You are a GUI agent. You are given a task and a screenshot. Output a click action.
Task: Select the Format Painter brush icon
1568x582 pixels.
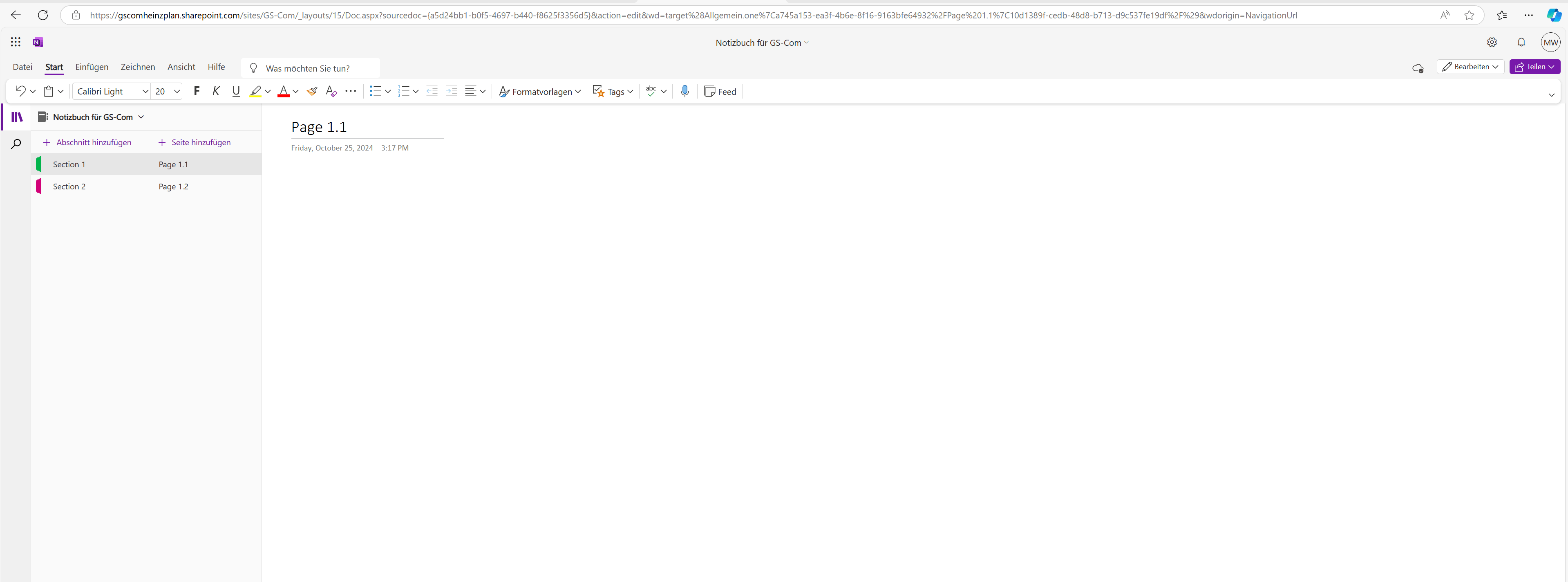(x=312, y=92)
